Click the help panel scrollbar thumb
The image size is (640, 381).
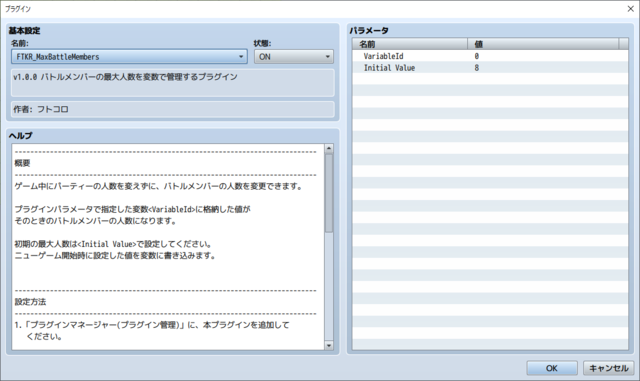pos(329,193)
